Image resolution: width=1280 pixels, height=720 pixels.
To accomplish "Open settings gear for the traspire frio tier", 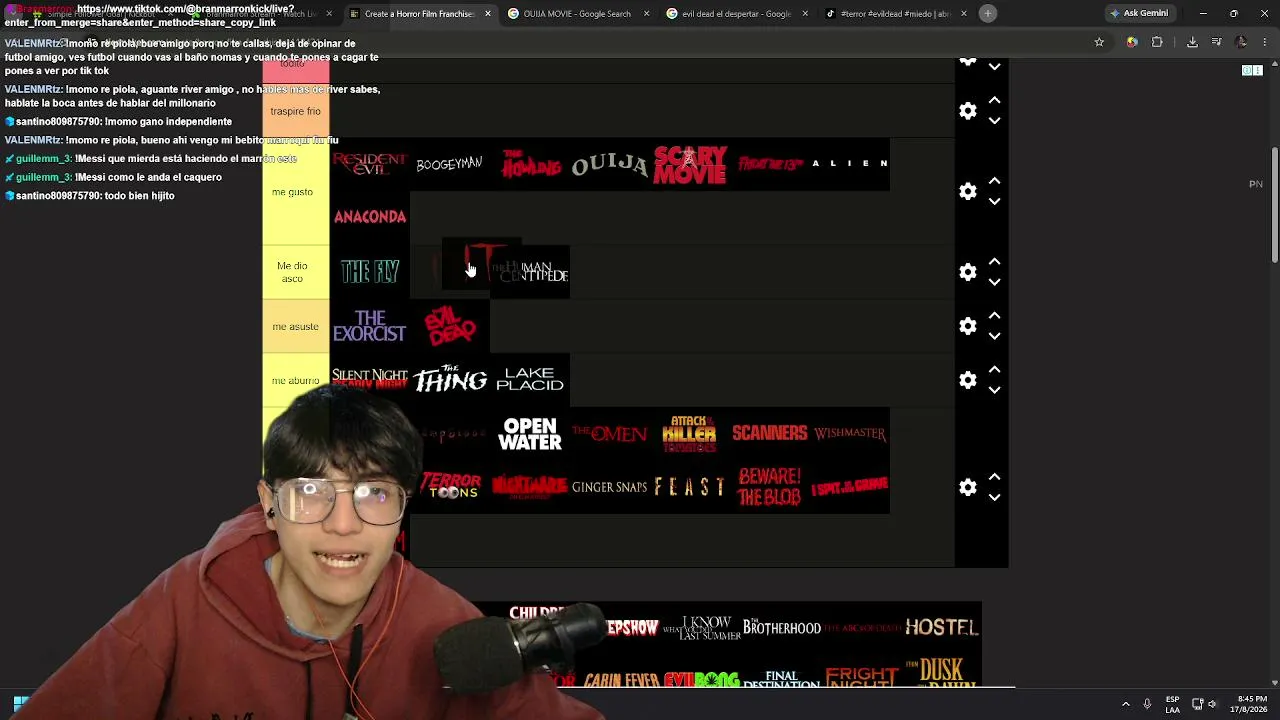I will tap(967, 111).
